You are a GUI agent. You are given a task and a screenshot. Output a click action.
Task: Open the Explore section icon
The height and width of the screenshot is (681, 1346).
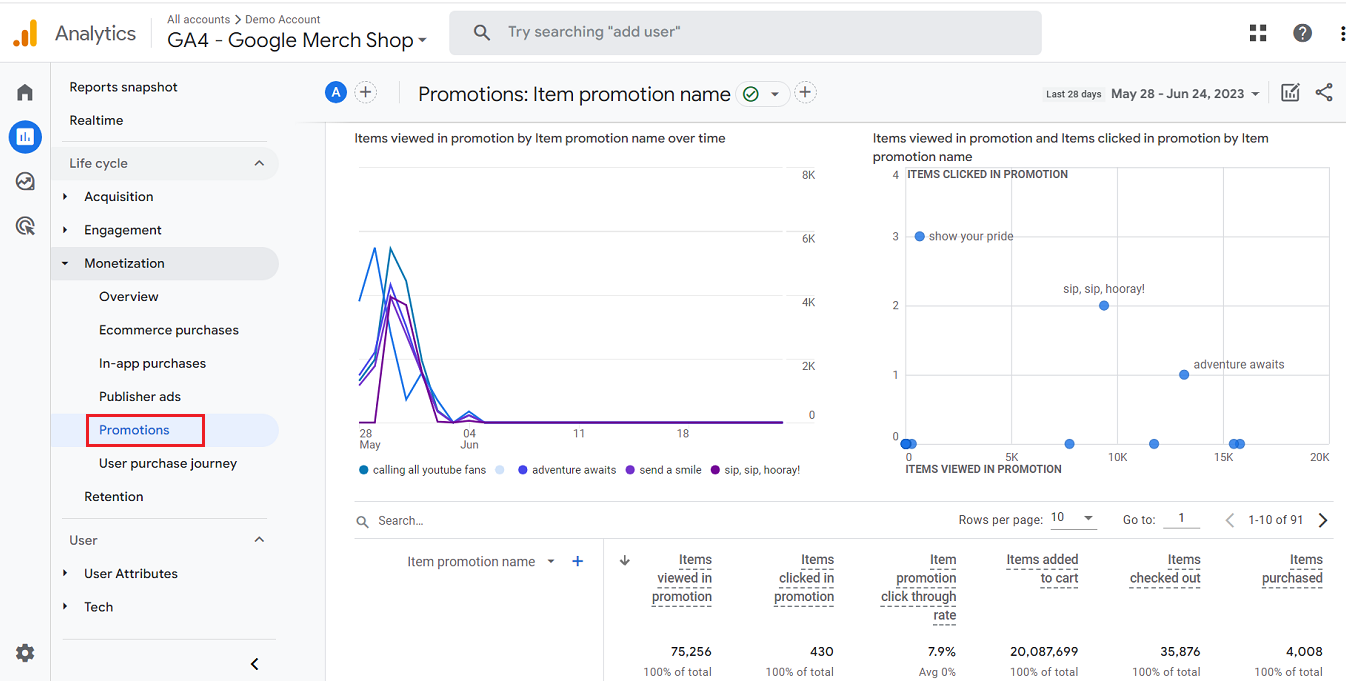point(24,181)
